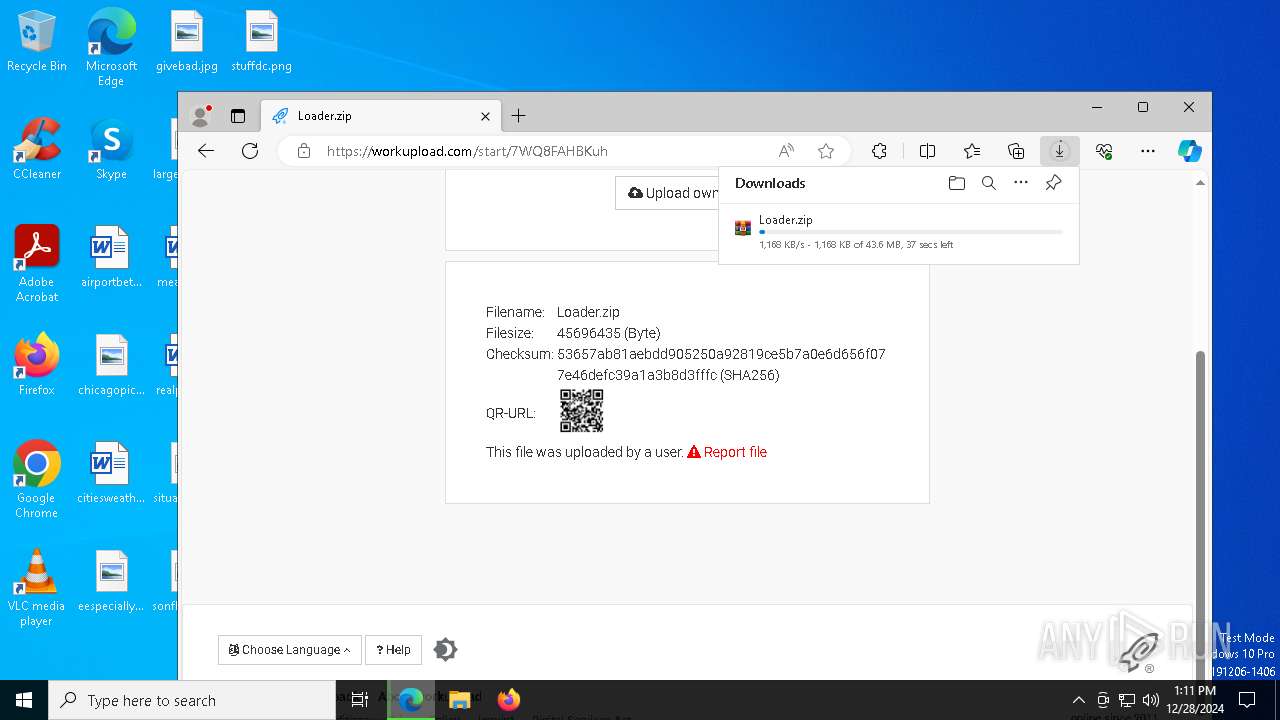Viewport: 1280px width, 720px height.
Task: Select the eespecially image file icon
Action: tap(111, 581)
